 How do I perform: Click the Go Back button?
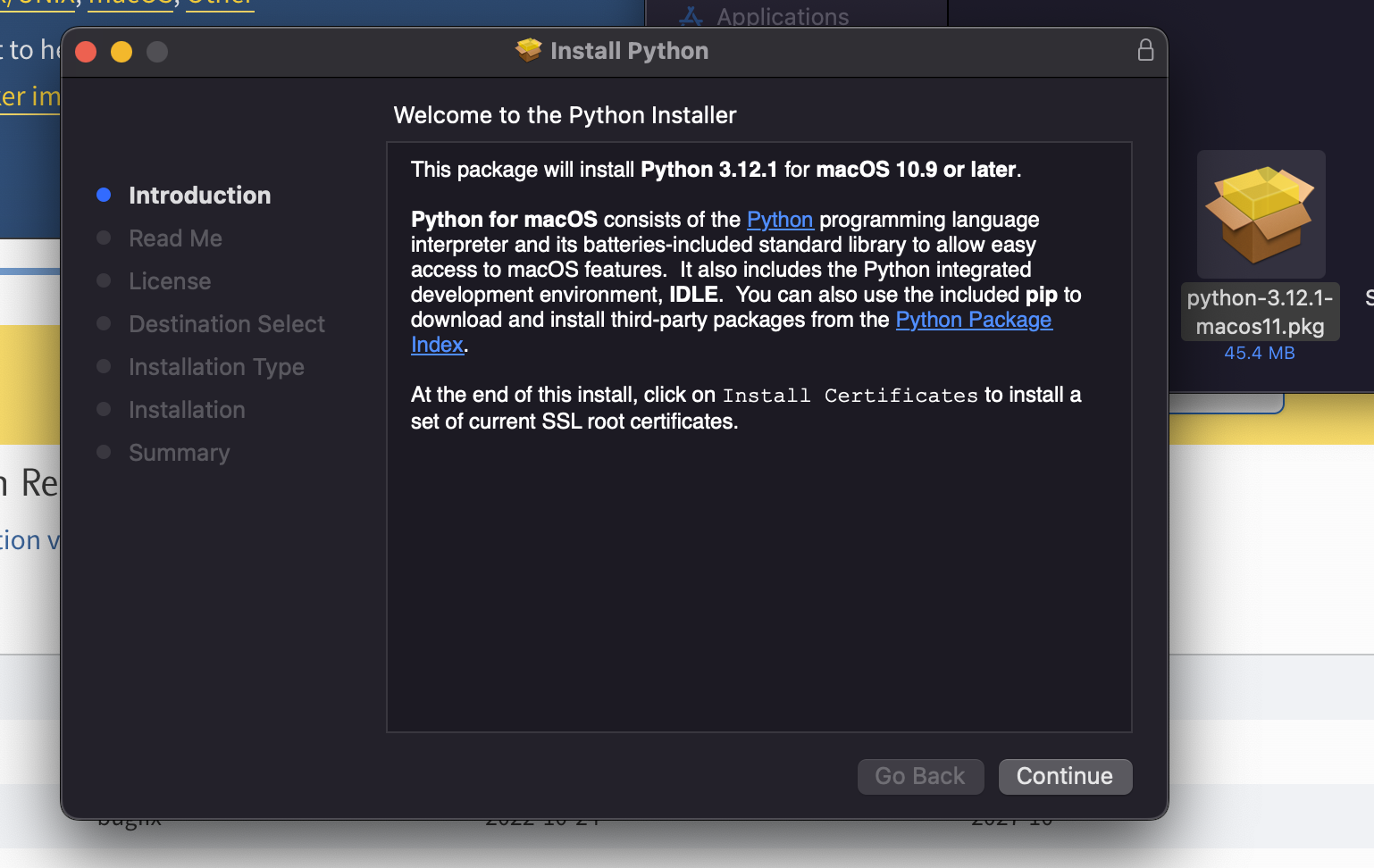pyautogui.click(x=920, y=776)
